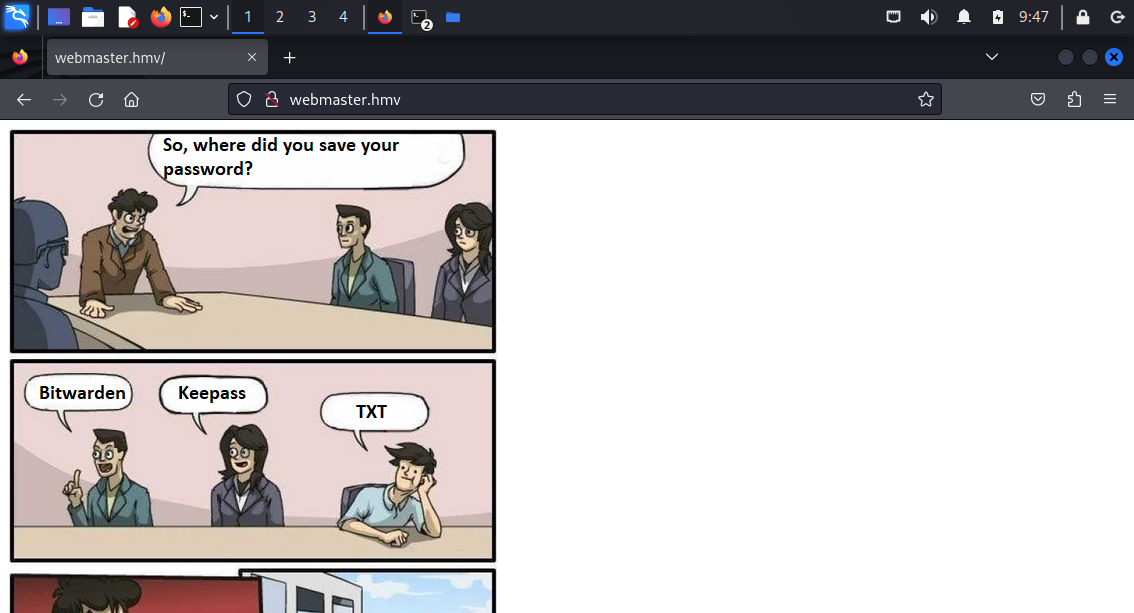Open the volume control tray icon
The width and height of the screenshot is (1134, 613).
(929, 17)
